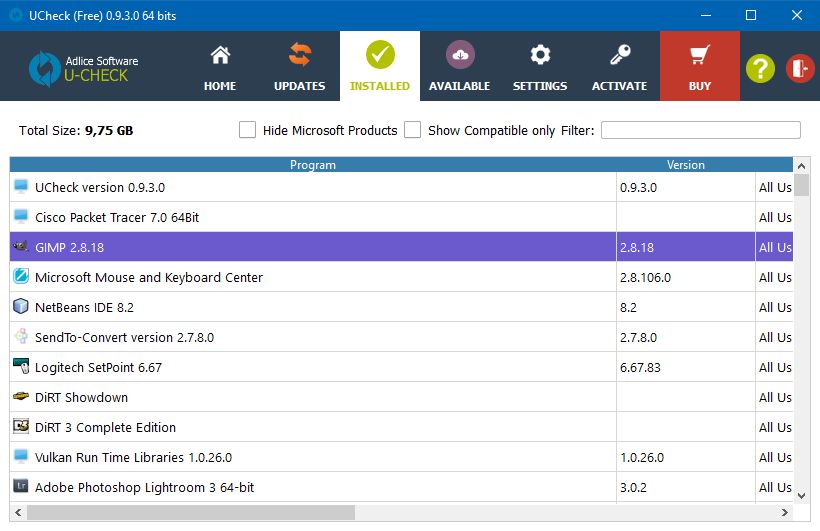Screen dimensions: 820x531
Task: Click the red exit door icon
Action: (x=800, y=68)
